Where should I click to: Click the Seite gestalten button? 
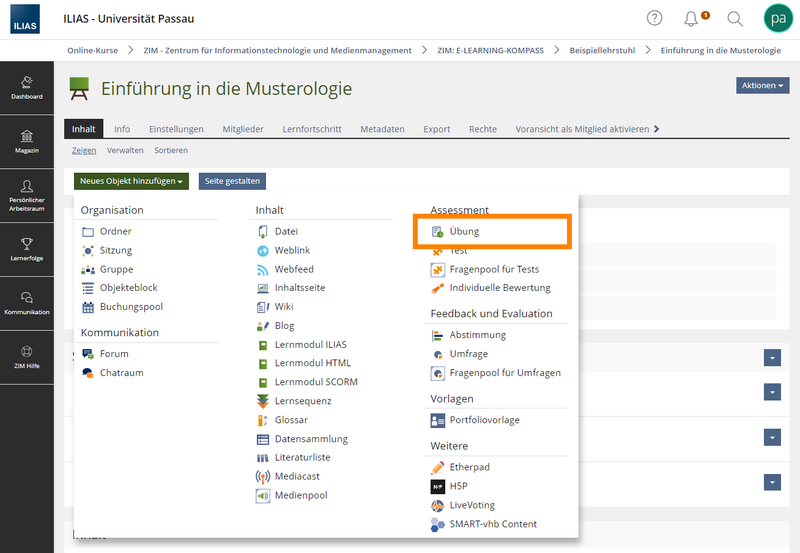pyautogui.click(x=232, y=181)
